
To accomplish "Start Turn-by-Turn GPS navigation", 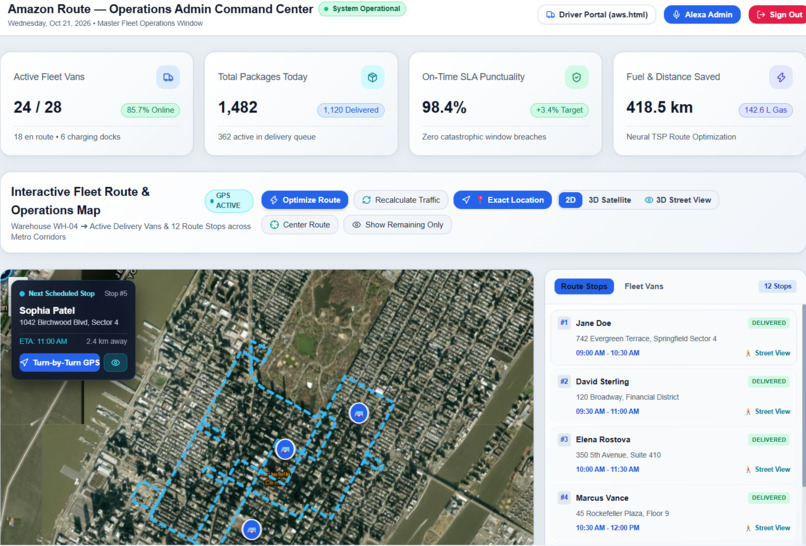I will pyautogui.click(x=60, y=362).
